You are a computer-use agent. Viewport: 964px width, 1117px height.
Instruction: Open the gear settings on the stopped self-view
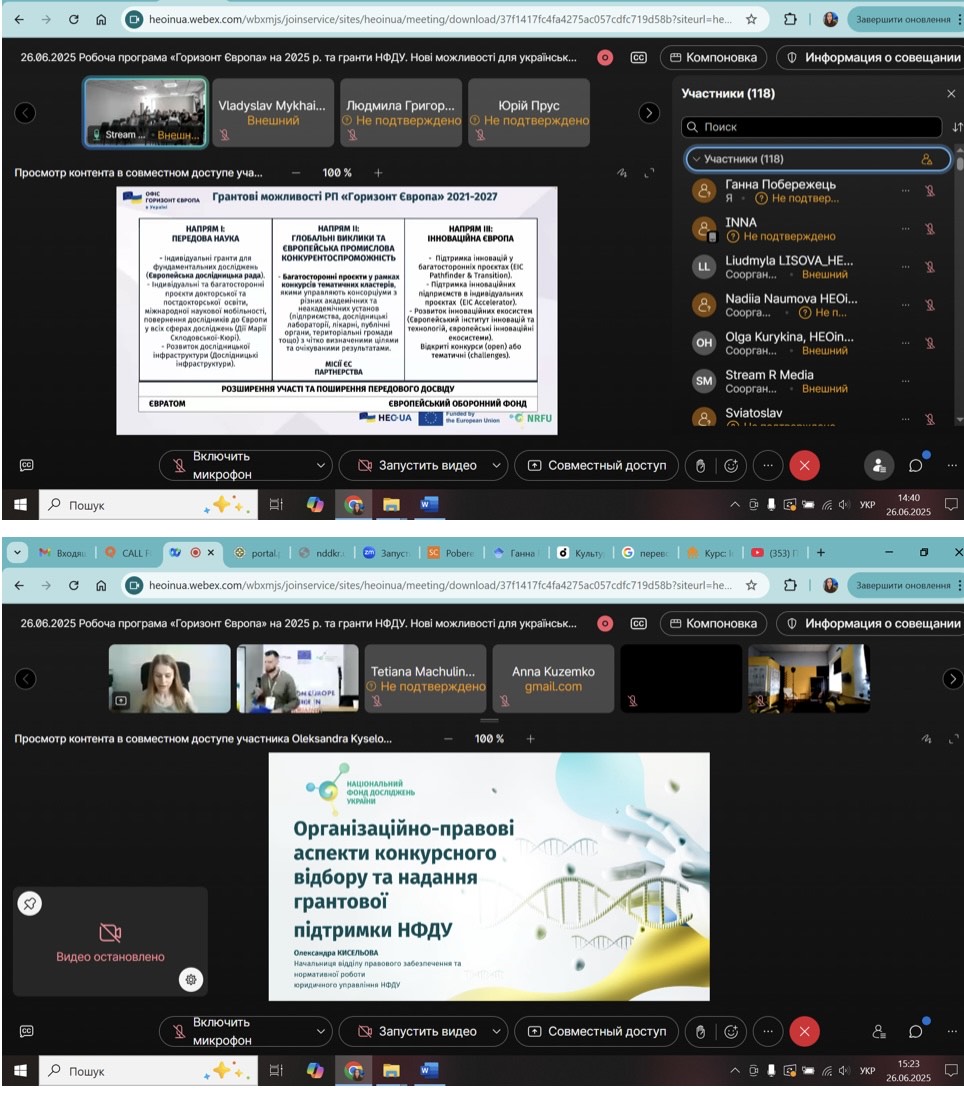(x=191, y=980)
